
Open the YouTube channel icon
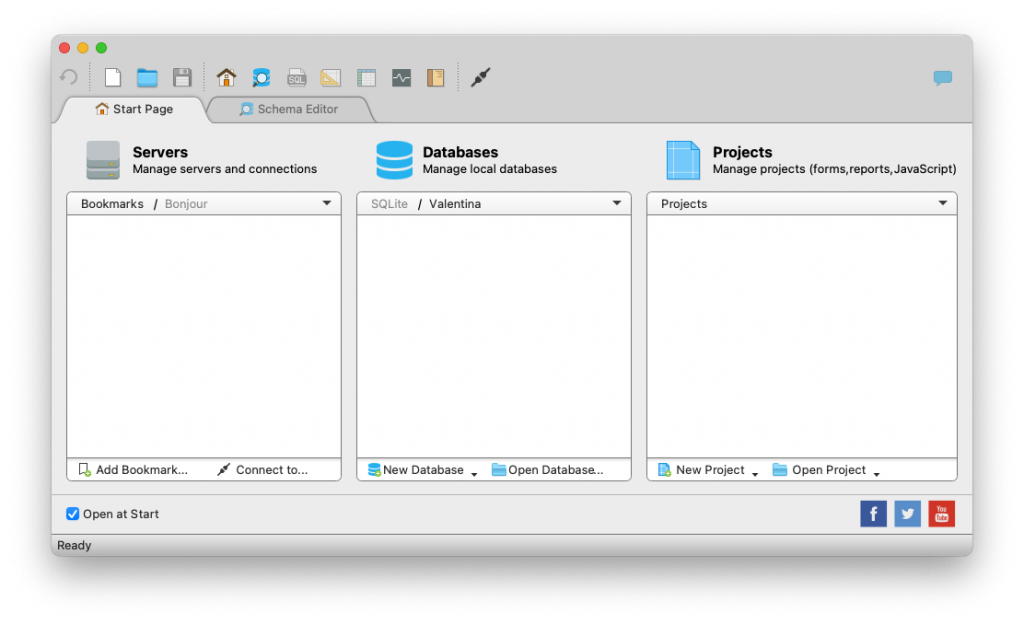click(941, 514)
